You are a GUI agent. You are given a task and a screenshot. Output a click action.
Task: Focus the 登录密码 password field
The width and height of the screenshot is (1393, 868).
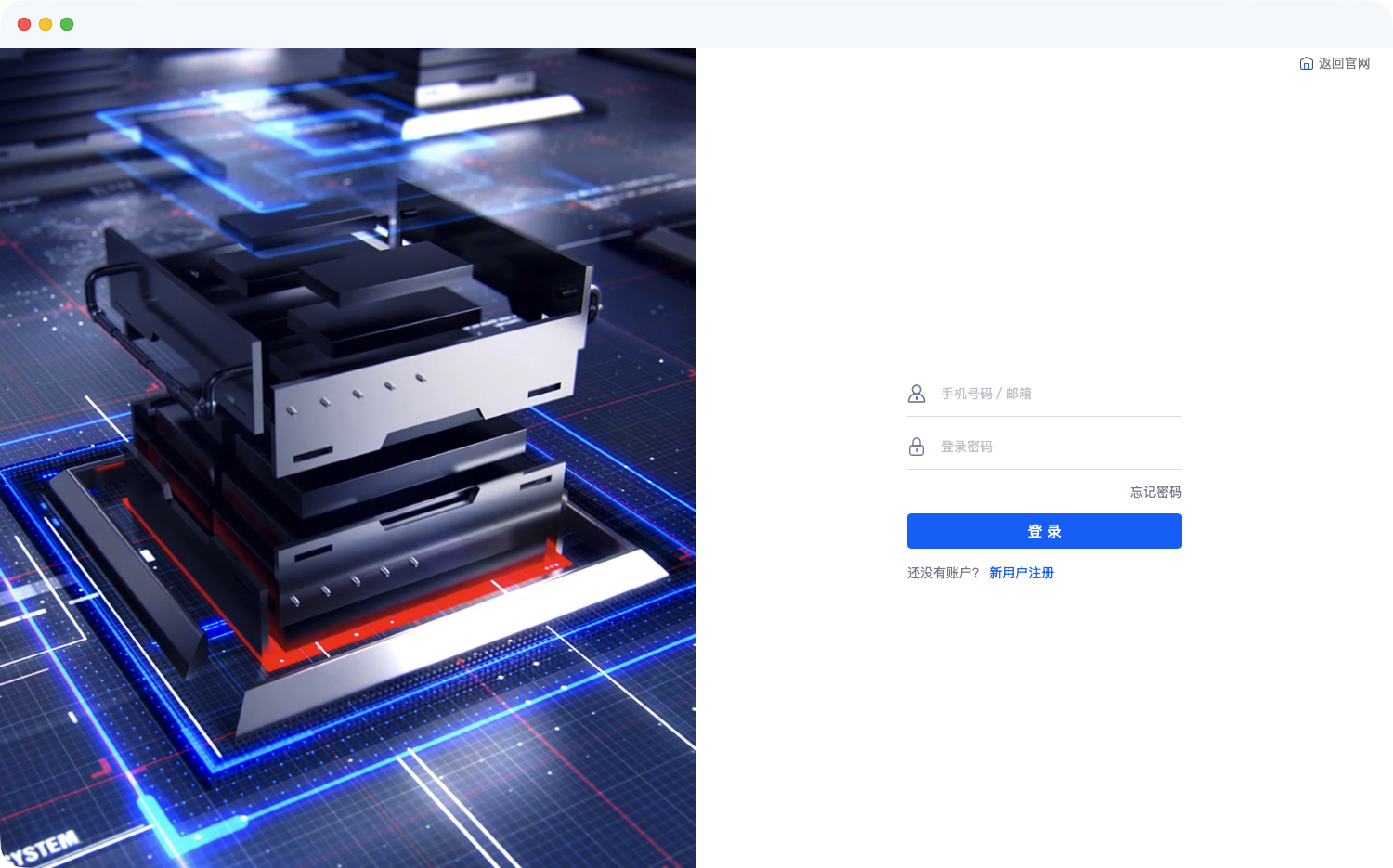pyautogui.click(x=1059, y=447)
